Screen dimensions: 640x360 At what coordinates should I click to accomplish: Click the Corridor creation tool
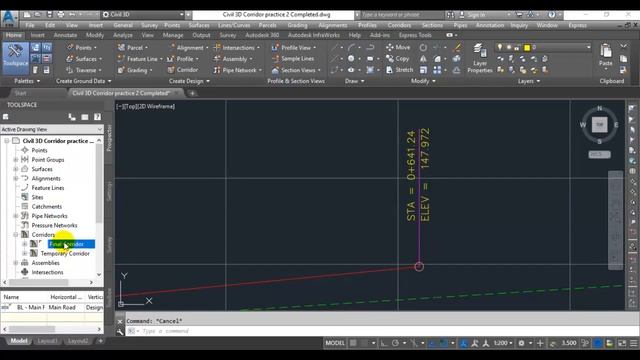tap(183, 70)
